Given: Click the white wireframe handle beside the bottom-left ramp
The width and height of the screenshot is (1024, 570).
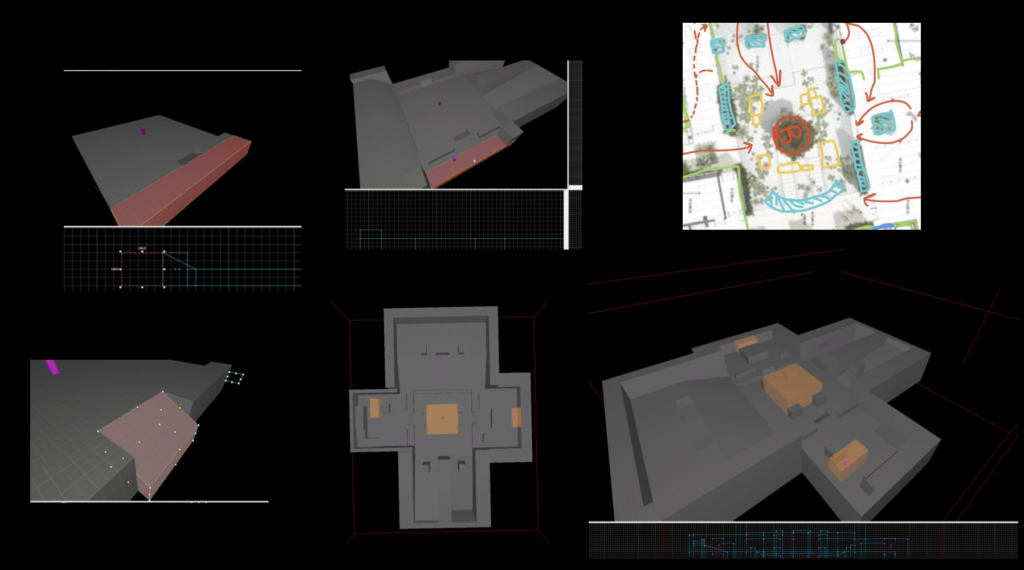Looking at the screenshot, I should (x=235, y=377).
